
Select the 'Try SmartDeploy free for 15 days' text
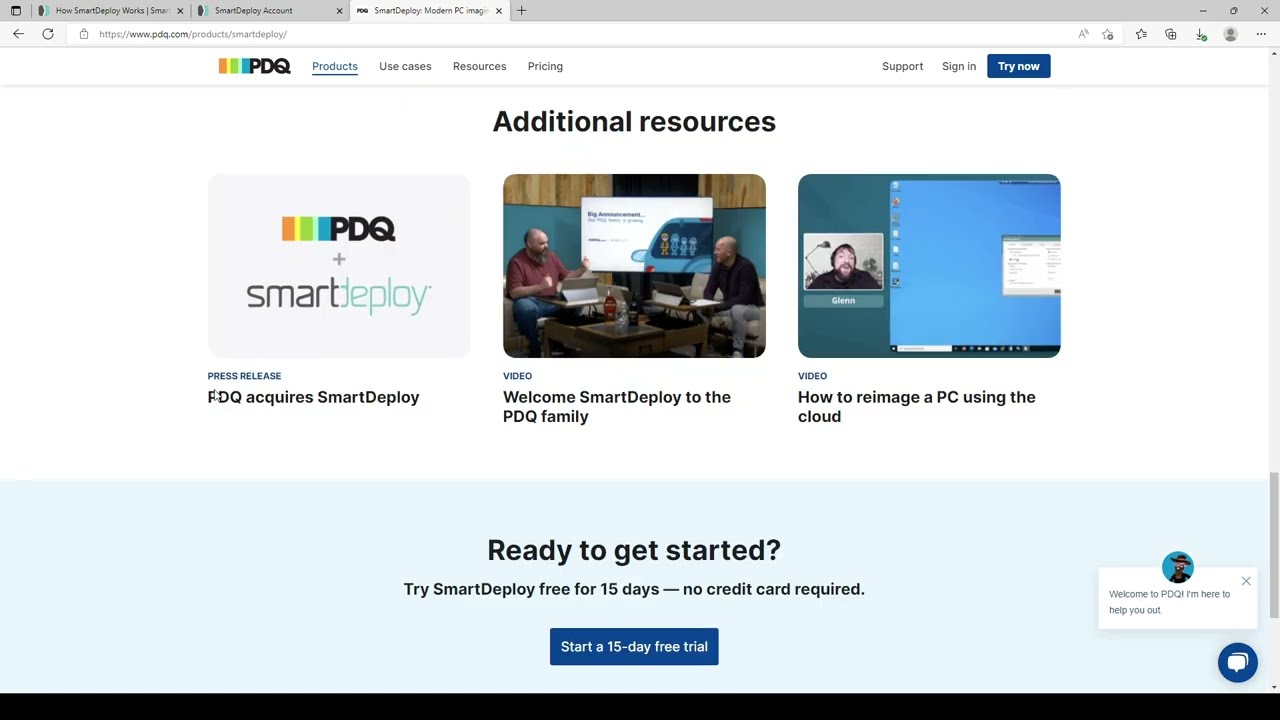coord(634,589)
